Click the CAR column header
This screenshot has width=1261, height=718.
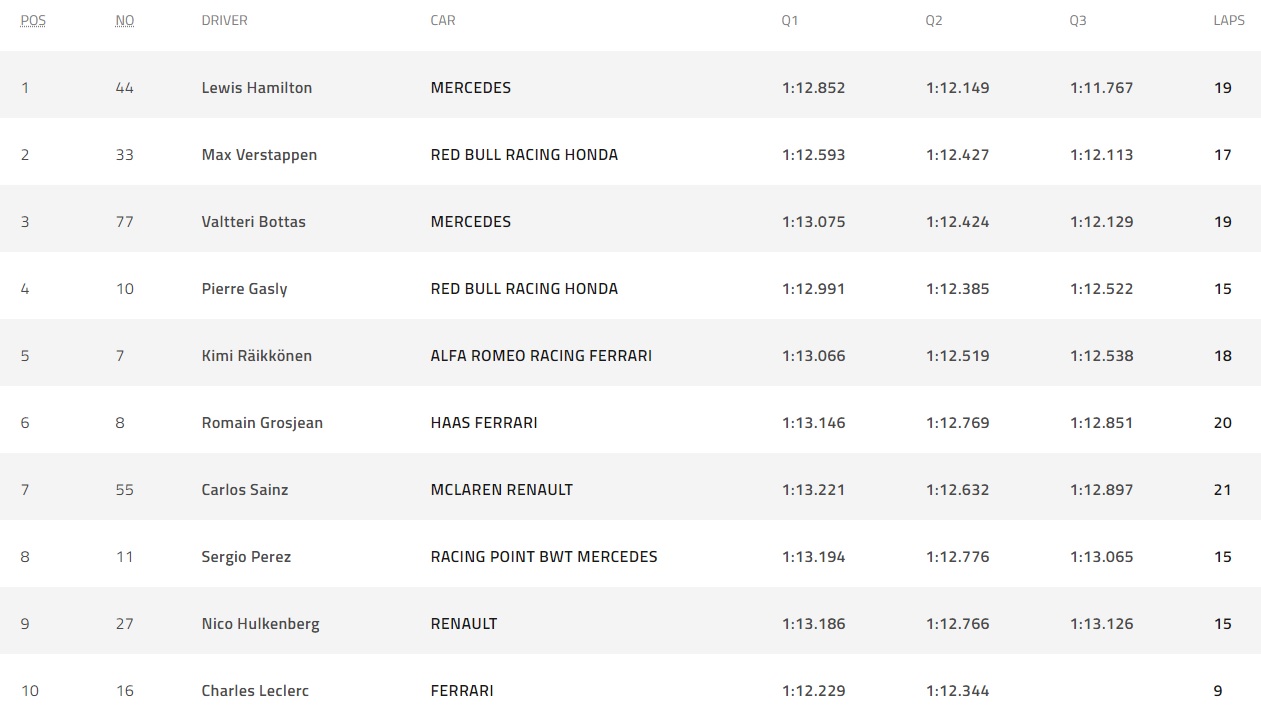pos(443,20)
